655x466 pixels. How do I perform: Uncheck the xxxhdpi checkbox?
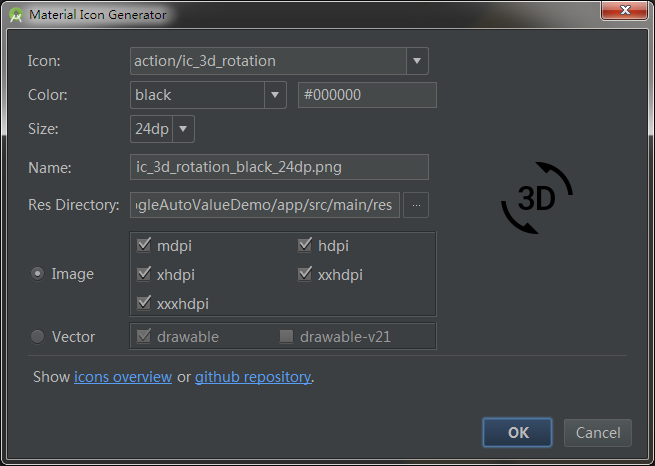tap(143, 303)
